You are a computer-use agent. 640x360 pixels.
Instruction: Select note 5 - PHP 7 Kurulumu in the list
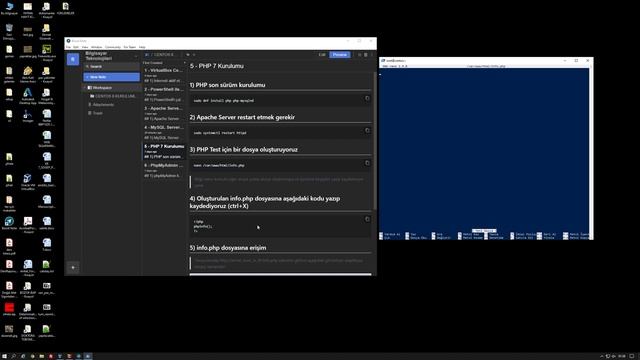pos(163,151)
